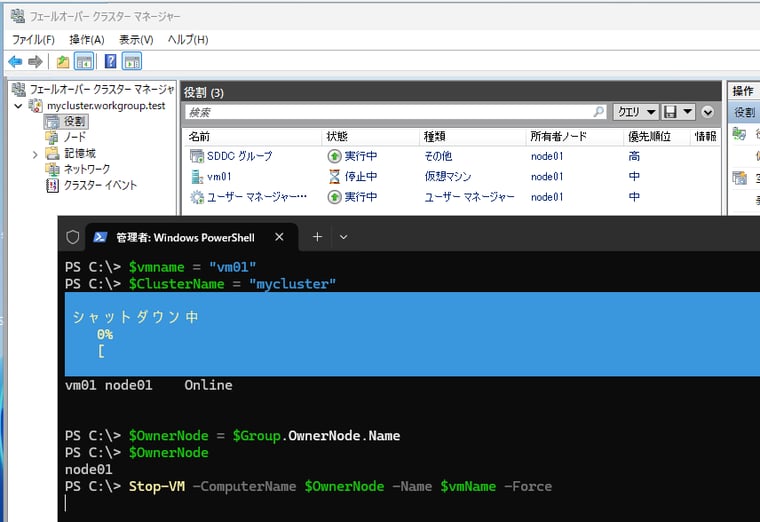The height and width of the screenshot is (522, 760).
Task: Select the ユーザー マネージャー role row
Action: point(451,197)
